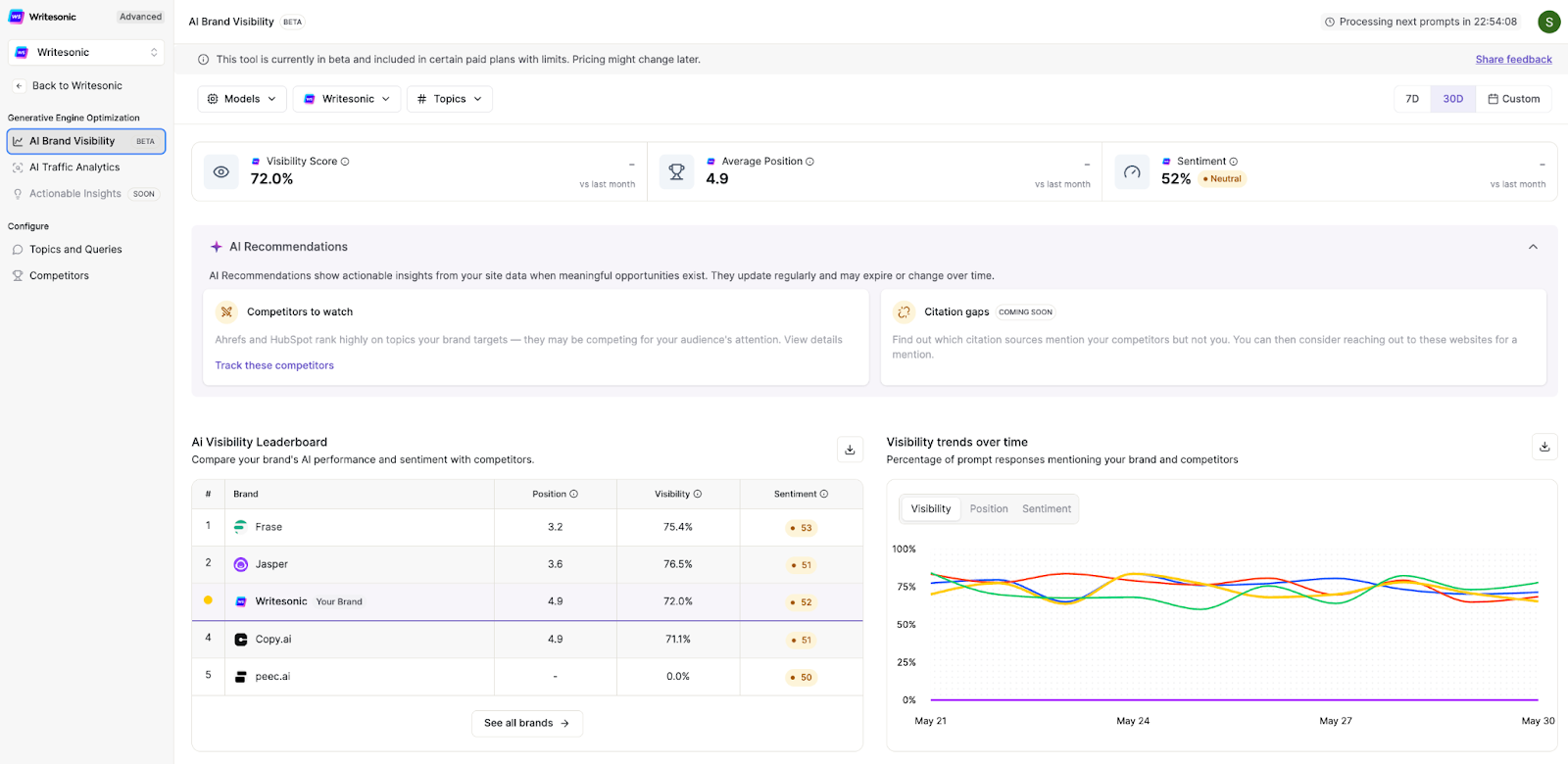The height and width of the screenshot is (764, 1568).
Task: Click View details in competitors card
Action: pyautogui.click(x=812, y=340)
